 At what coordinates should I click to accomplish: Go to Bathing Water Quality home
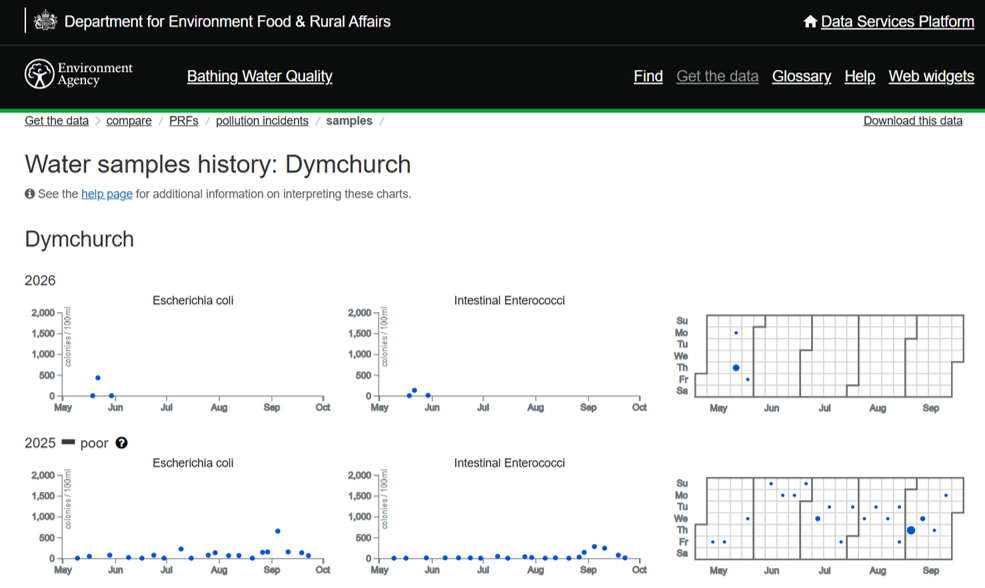click(259, 76)
